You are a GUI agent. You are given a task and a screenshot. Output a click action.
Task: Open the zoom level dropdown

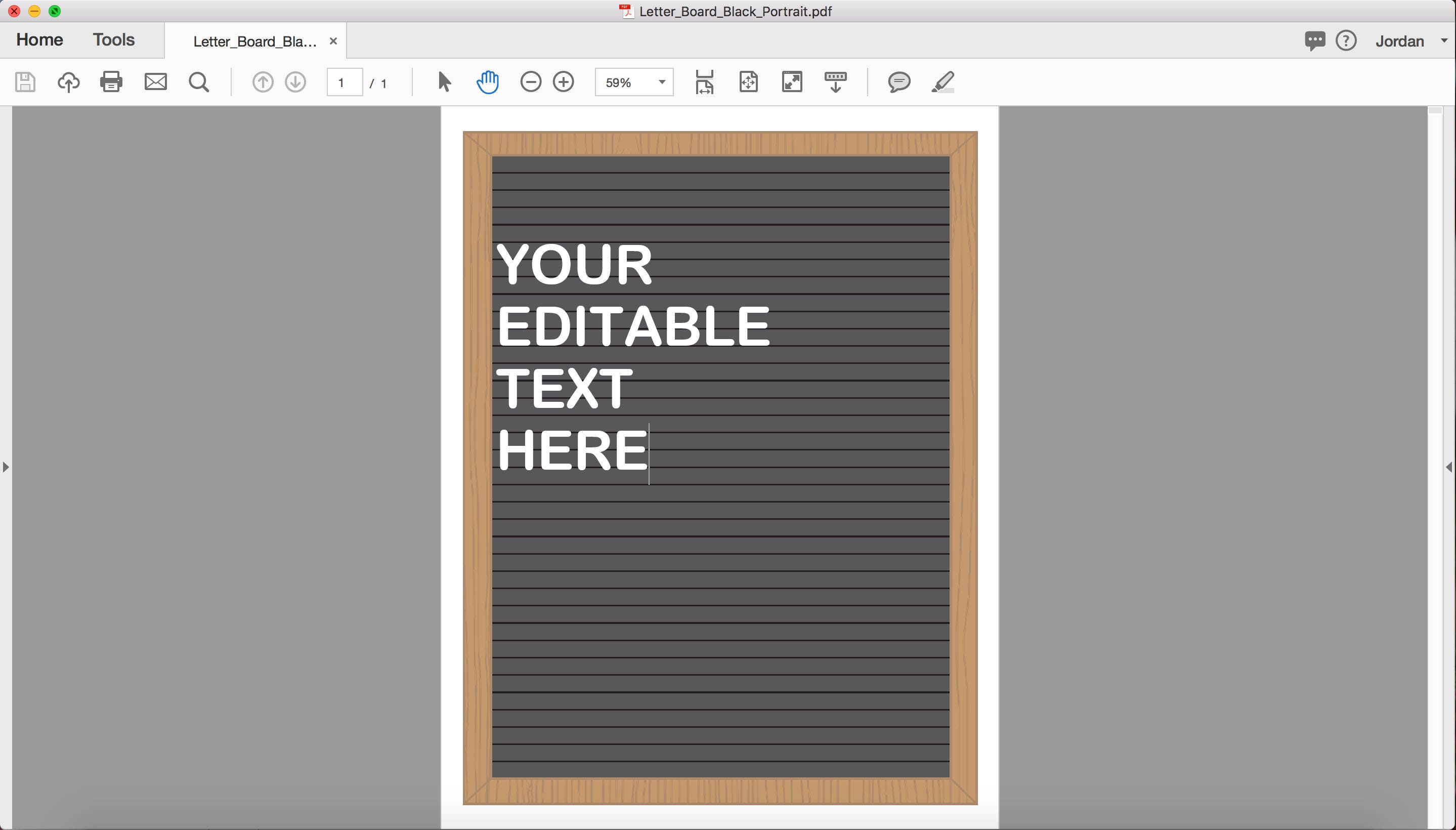(661, 82)
